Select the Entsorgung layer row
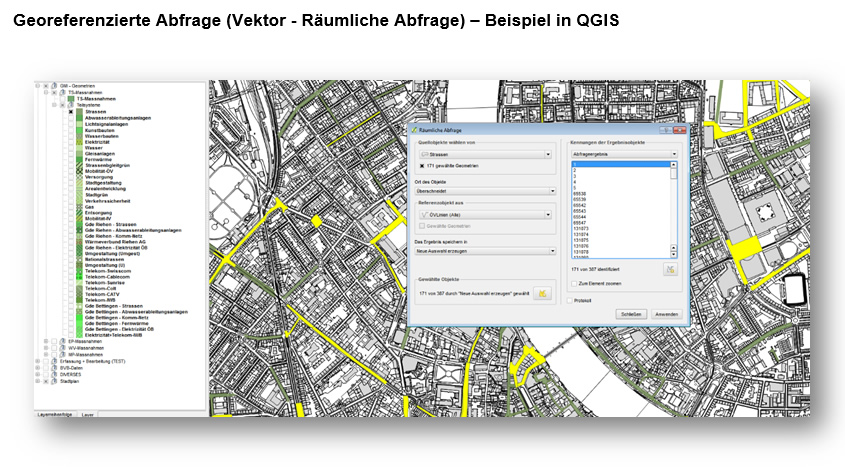The height and width of the screenshot is (467, 845). click(x=99, y=213)
